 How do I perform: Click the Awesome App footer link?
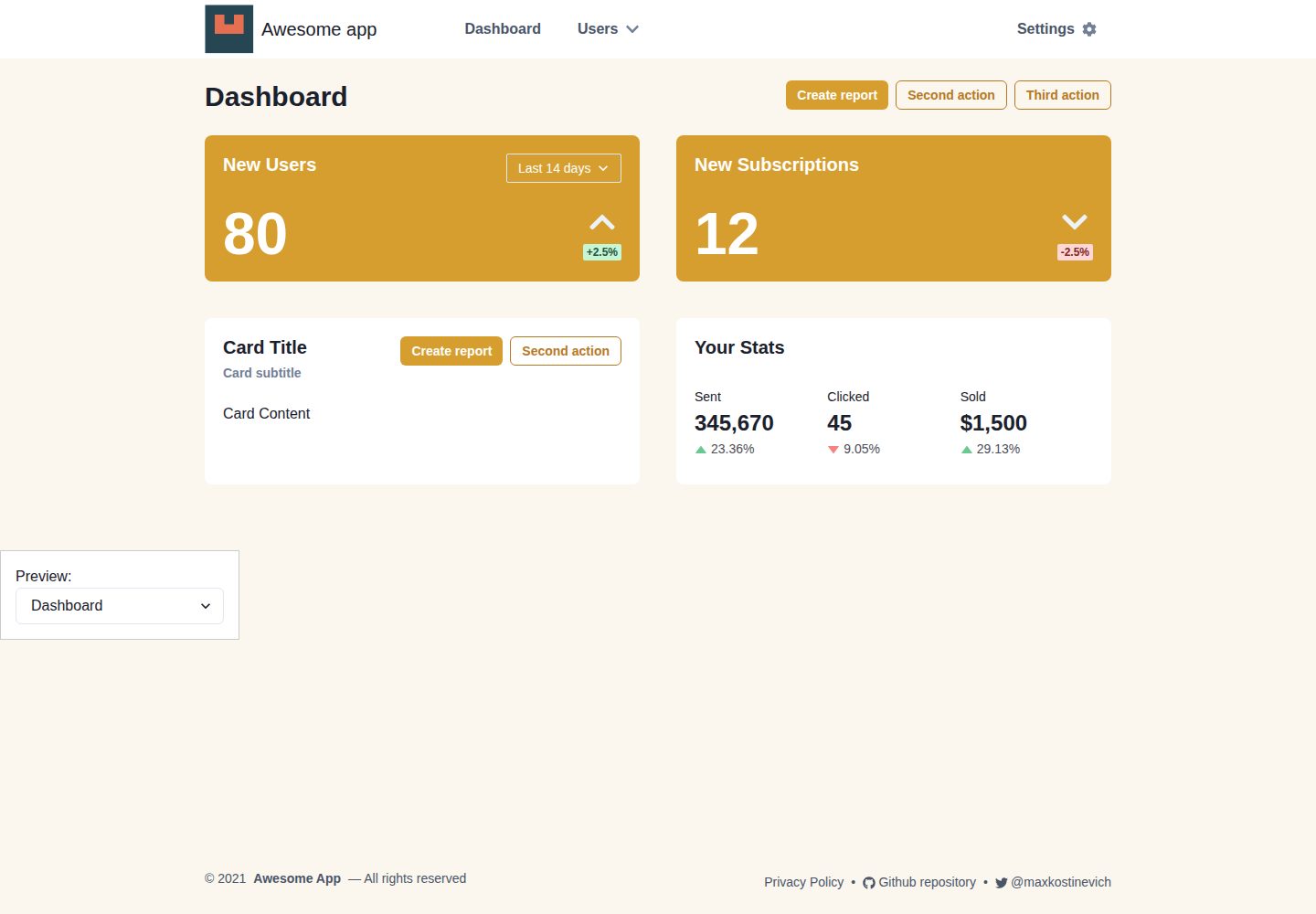(297, 878)
